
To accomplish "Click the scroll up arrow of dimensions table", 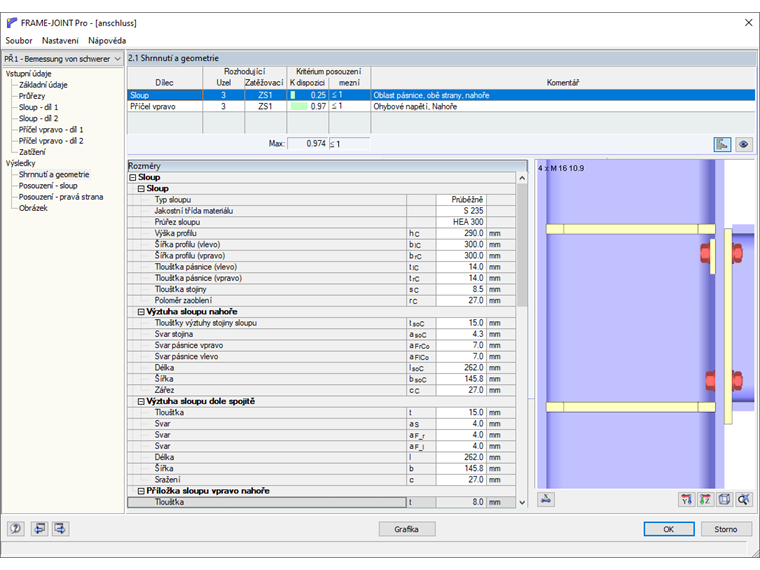I will click(522, 178).
